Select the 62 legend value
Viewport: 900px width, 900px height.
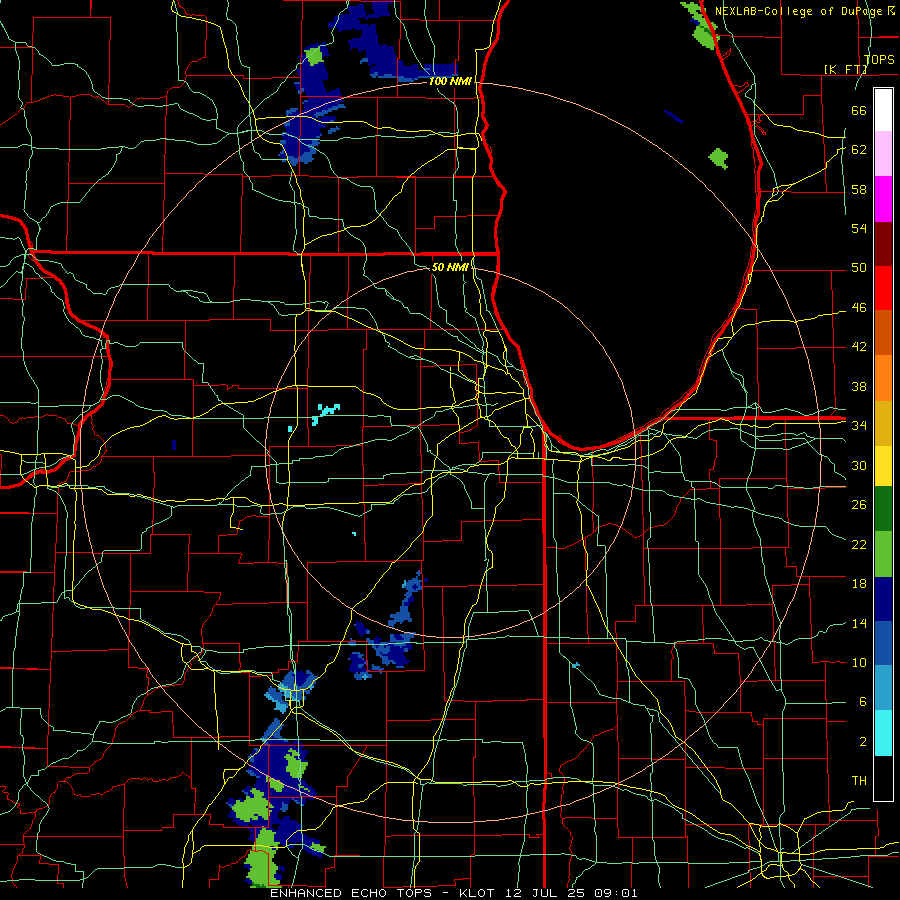click(859, 150)
